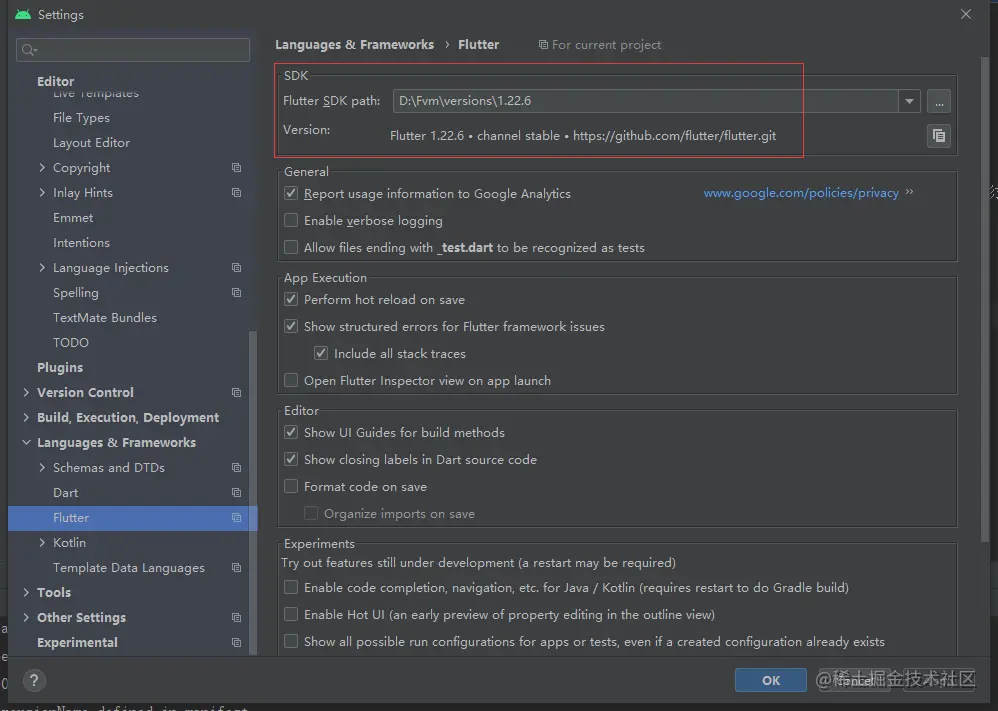Viewport: 998px width, 711px height.
Task: Browse for Flutter SDK path with ellipsis button
Action: tap(939, 101)
